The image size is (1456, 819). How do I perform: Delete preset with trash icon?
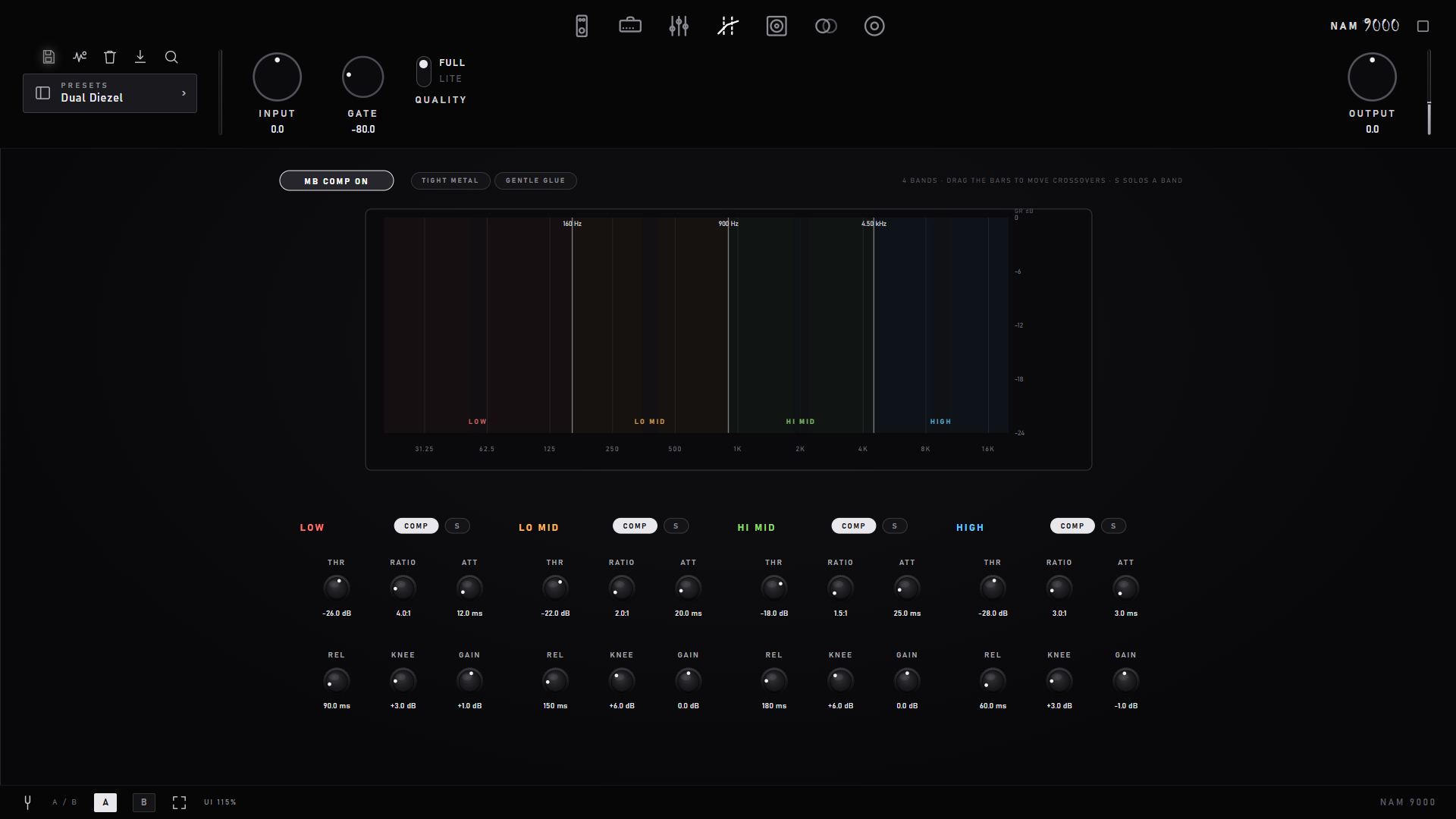[110, 57]
